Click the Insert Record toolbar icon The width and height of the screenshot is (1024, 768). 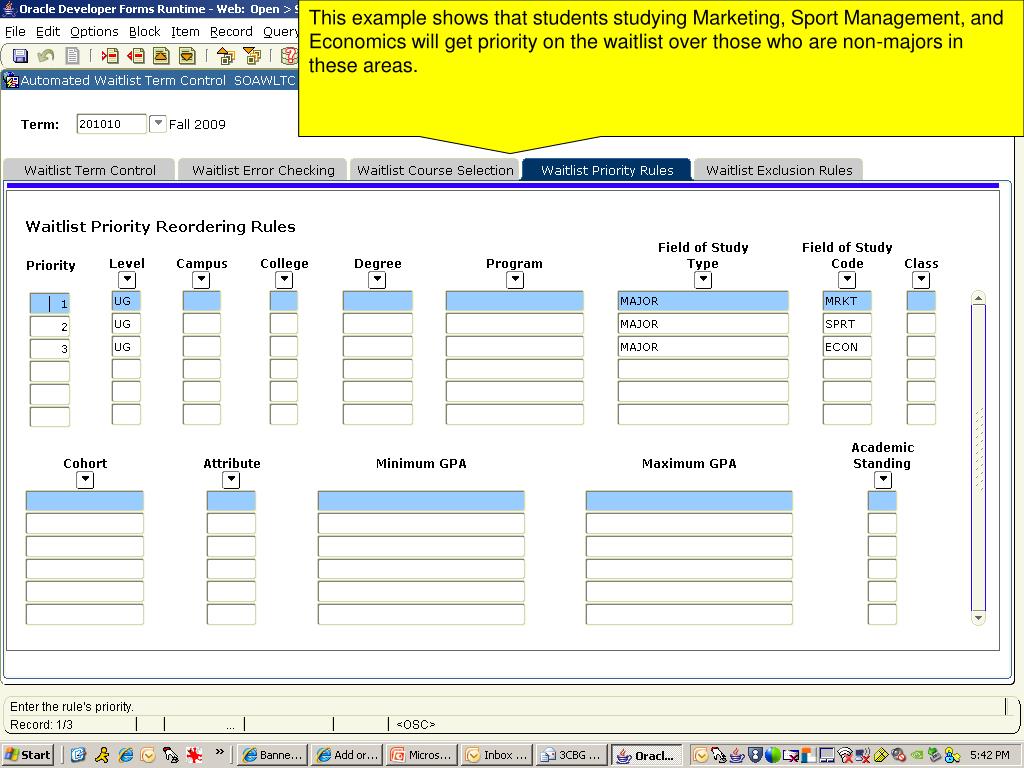point(110,56)
